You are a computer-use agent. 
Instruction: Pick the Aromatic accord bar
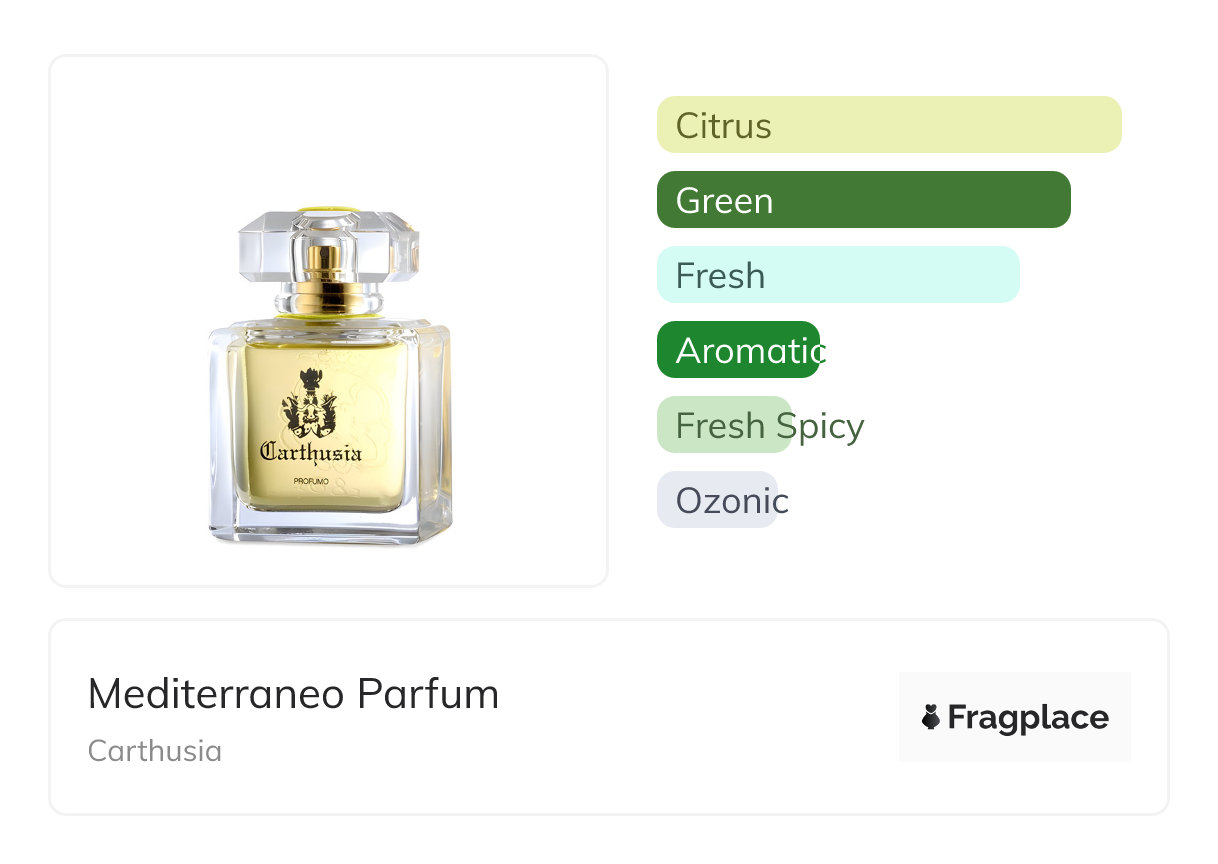[x=738, y=350]
